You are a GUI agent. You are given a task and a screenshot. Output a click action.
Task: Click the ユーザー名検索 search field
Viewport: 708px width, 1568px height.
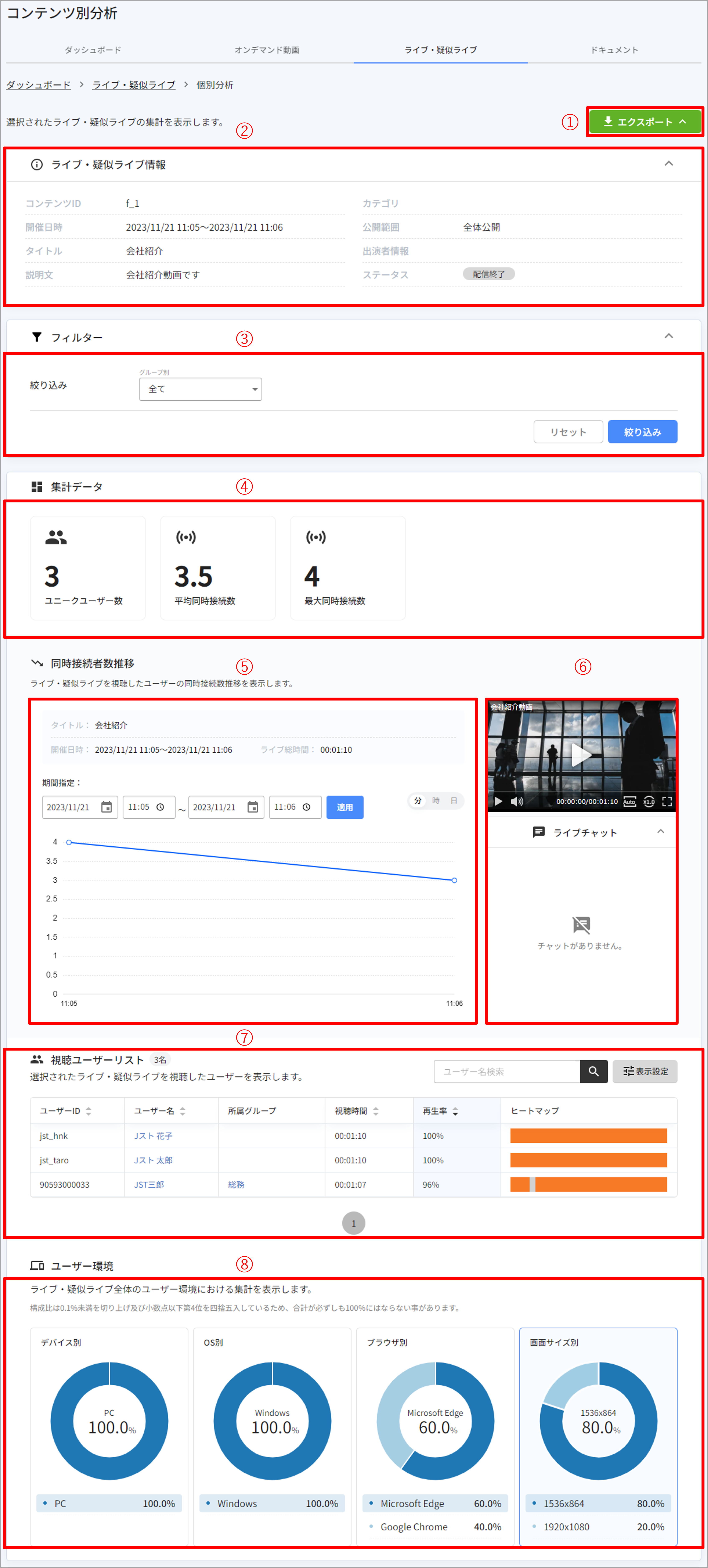[507, 1071]
